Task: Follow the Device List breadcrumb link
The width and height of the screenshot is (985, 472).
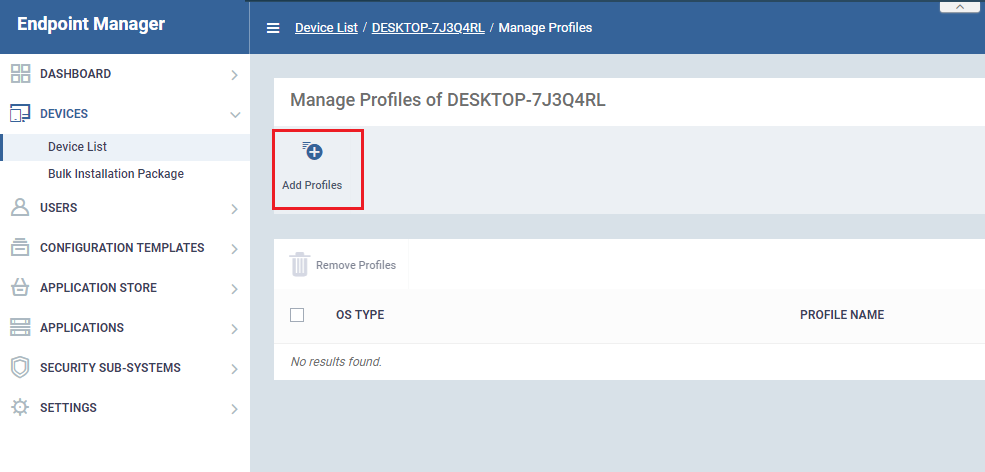Action: [326, 28]
